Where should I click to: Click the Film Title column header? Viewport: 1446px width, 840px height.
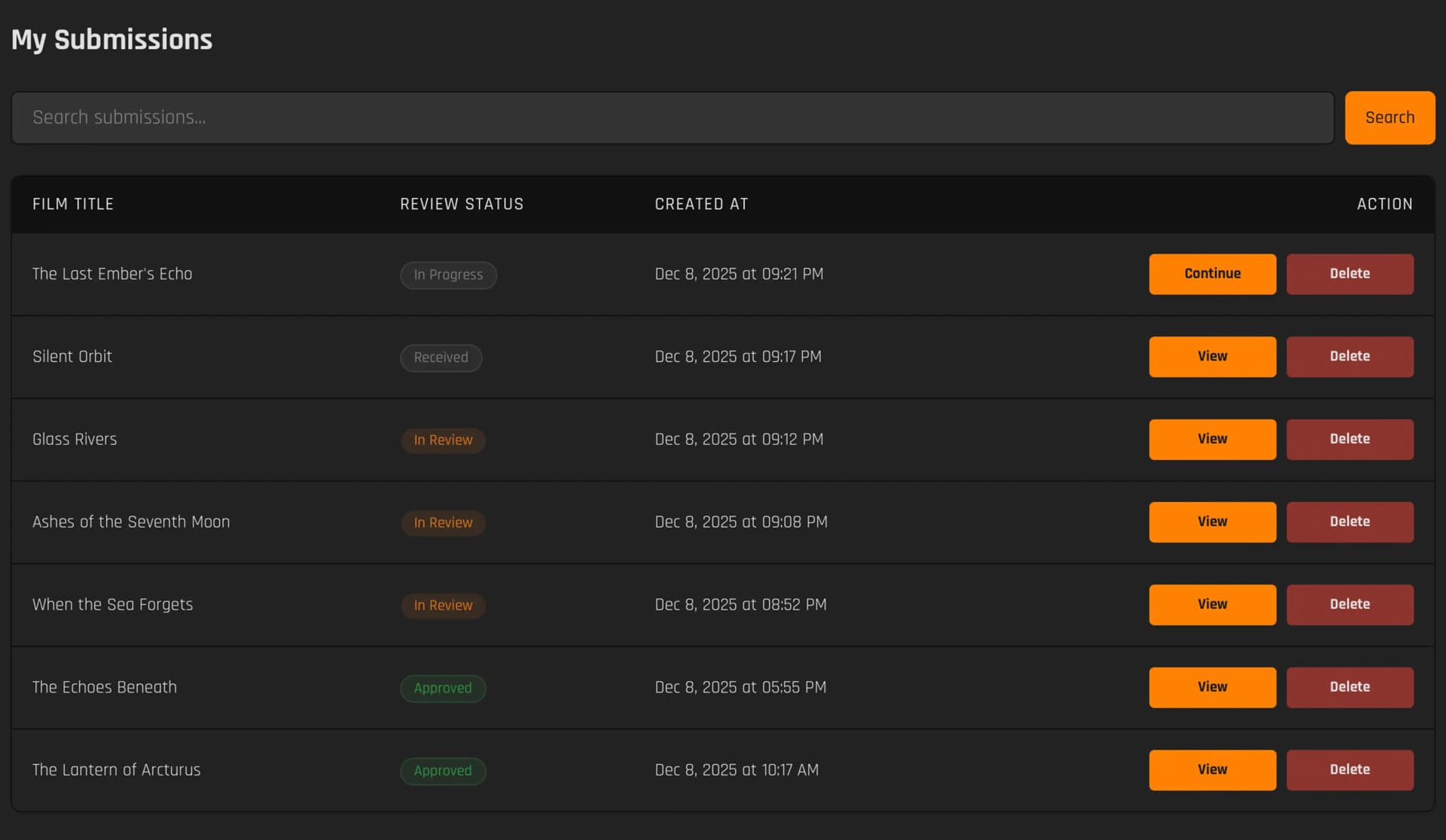tap(73, 204)
